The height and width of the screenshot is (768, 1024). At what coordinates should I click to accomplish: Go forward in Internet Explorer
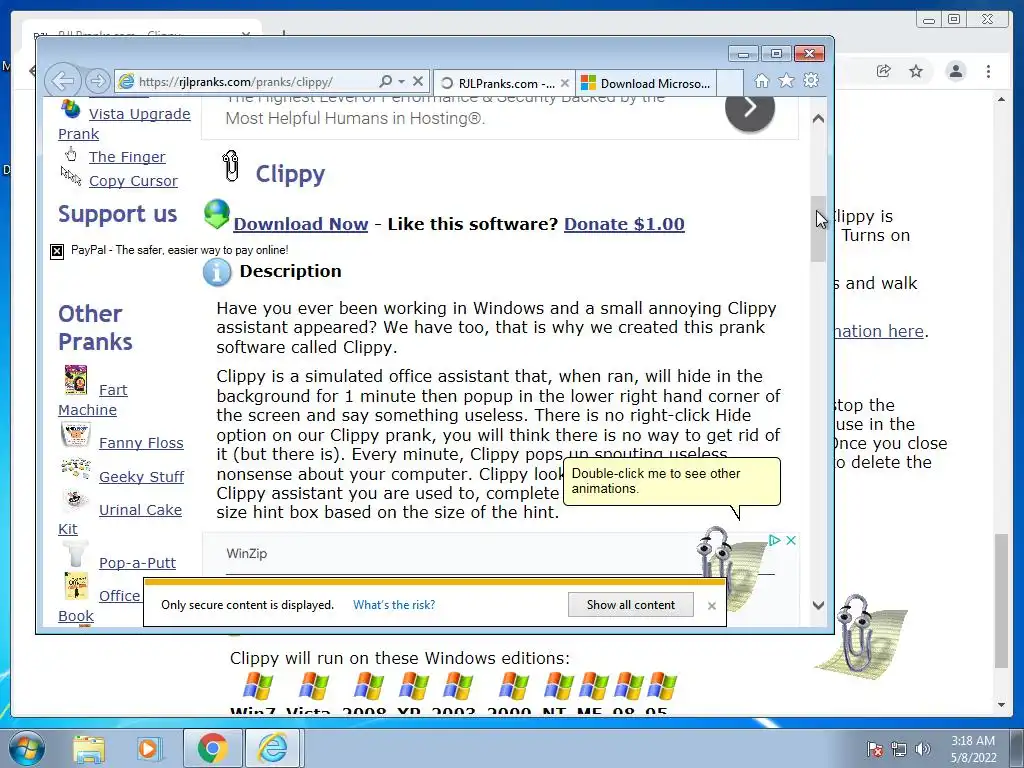97,81
